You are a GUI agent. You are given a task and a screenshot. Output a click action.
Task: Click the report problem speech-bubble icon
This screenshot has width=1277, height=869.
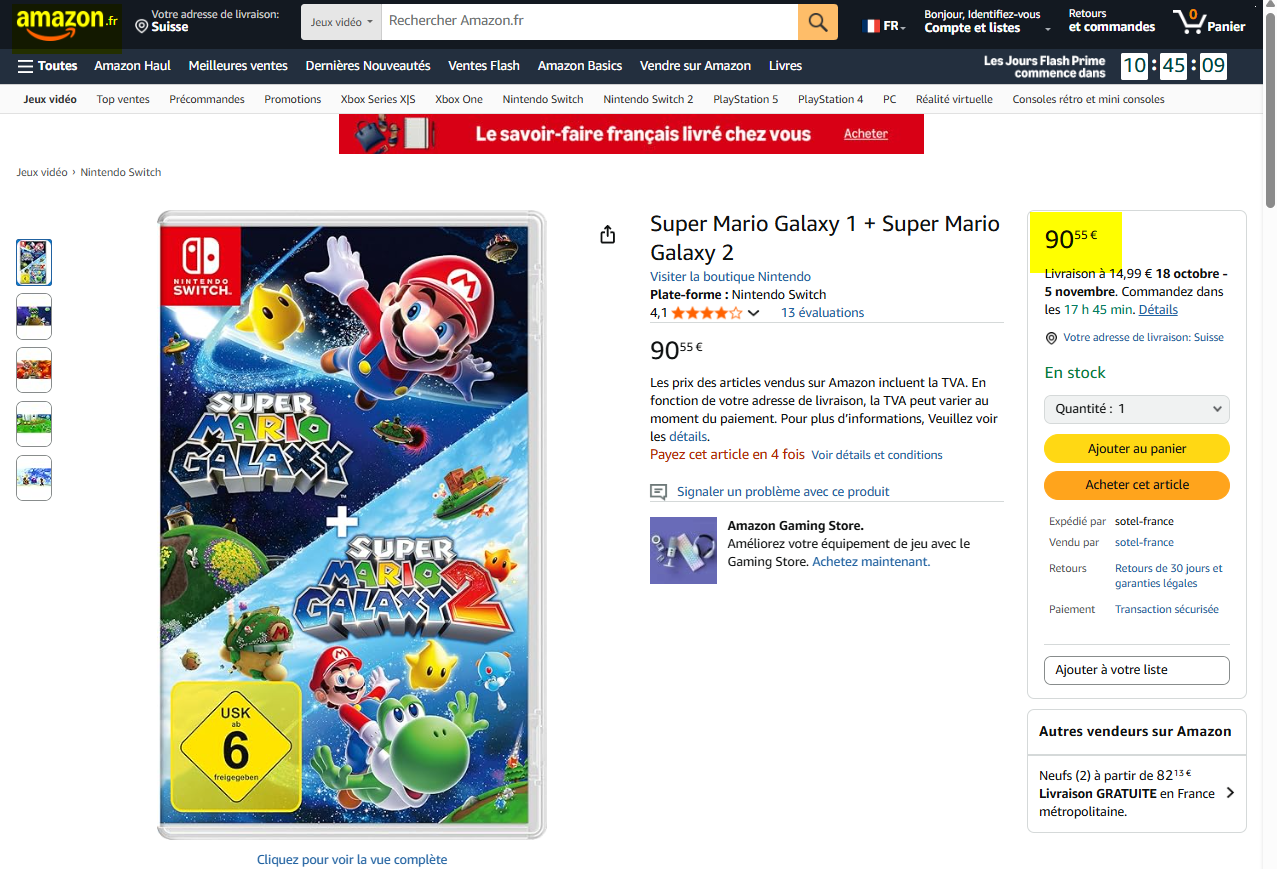tap(658, 492)
